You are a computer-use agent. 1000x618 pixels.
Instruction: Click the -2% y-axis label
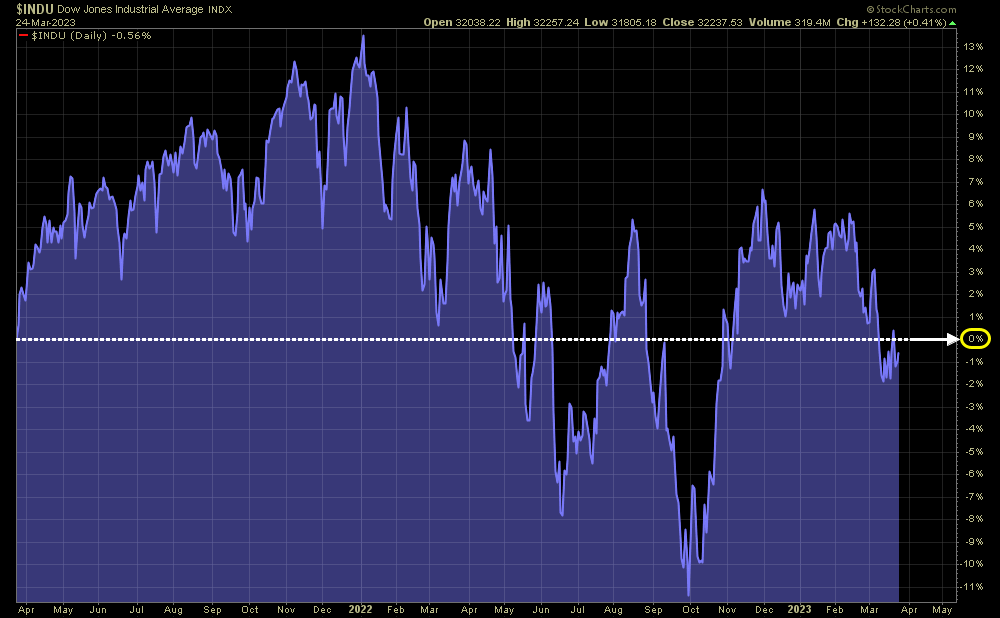click(x=974, y=384)
